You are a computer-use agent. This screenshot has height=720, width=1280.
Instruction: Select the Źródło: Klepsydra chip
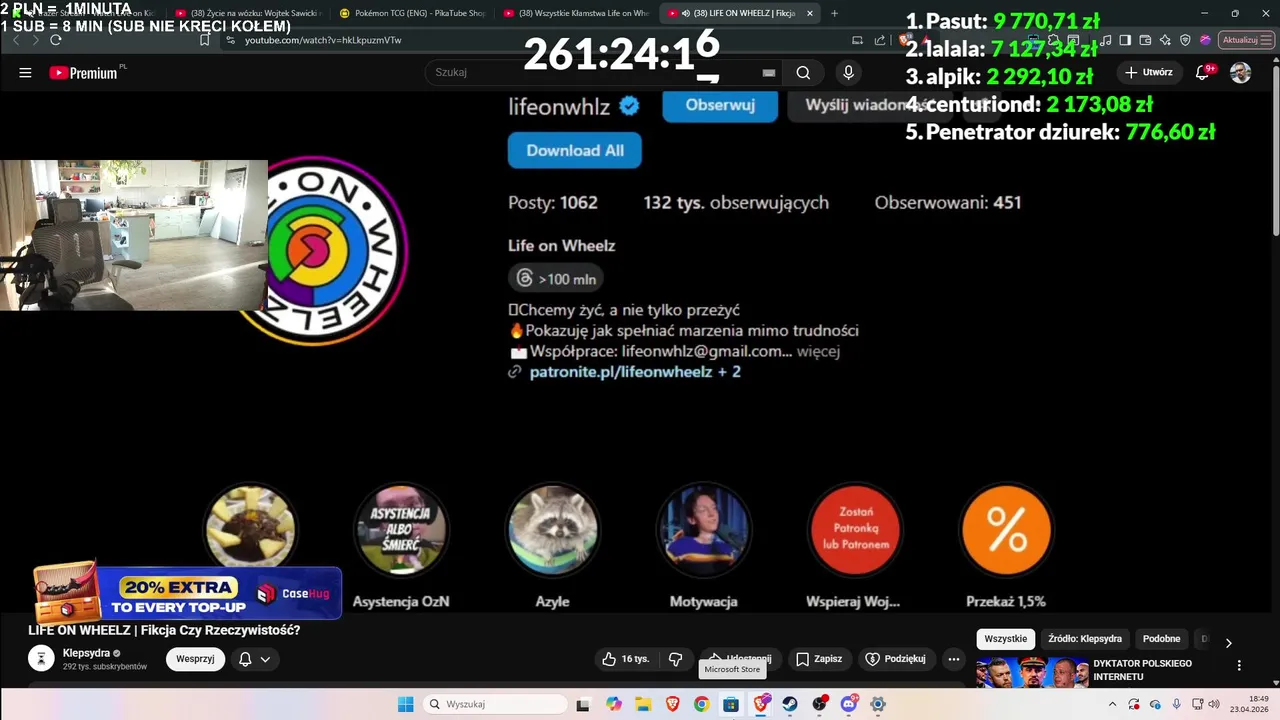point(1085,639)
